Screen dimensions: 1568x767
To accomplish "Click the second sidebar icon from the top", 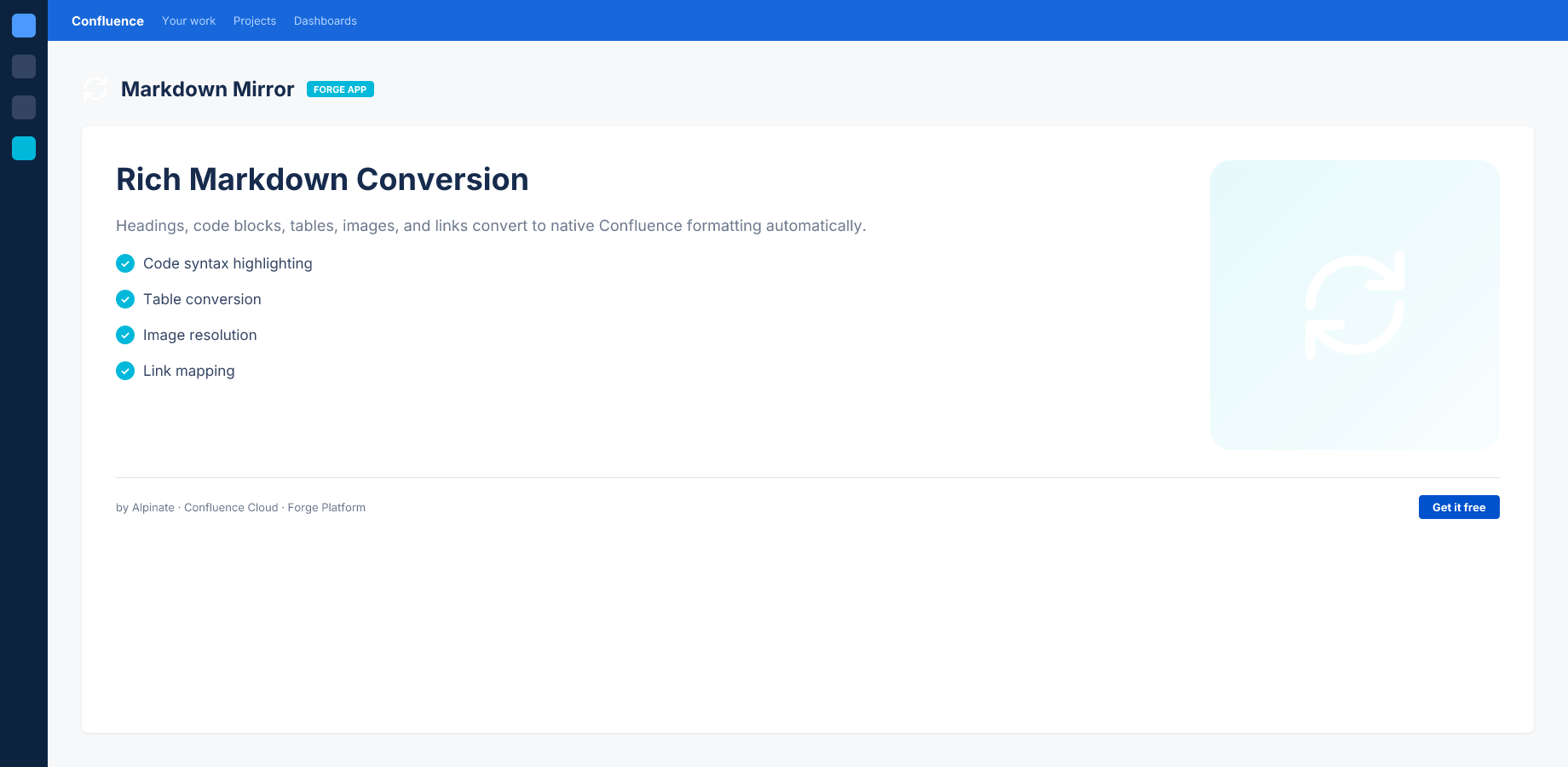I will point(24,66).
